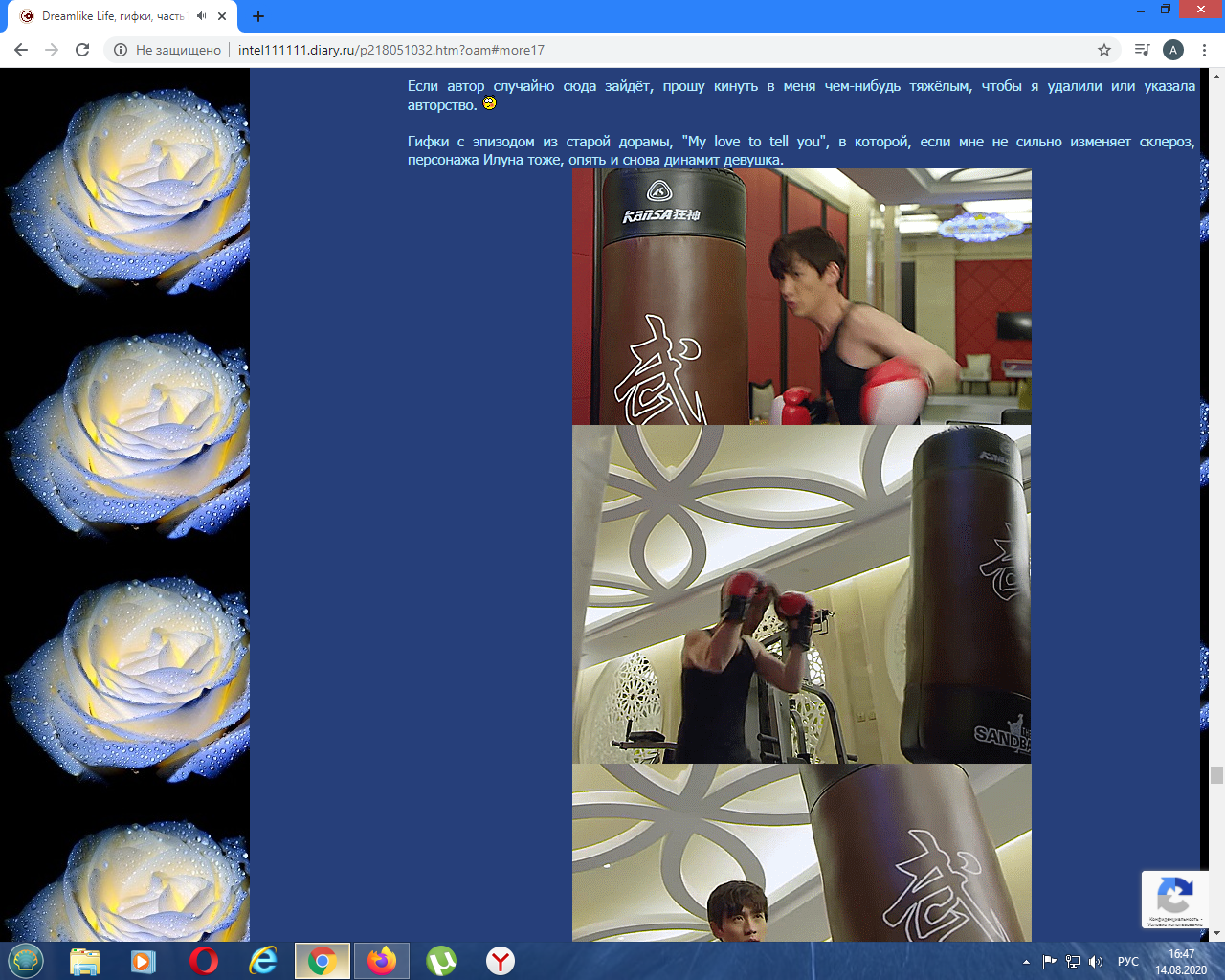Close the Dreamlike Life tab
The image size is (1225, 980).
pyautogui.click(x=222, y=16)
